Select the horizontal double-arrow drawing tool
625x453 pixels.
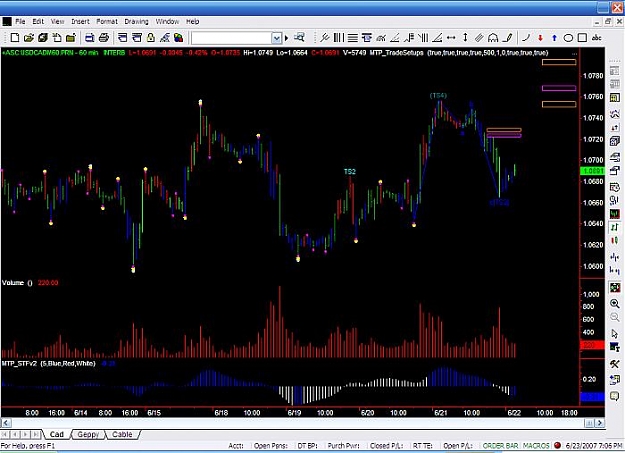click(451, 38)
